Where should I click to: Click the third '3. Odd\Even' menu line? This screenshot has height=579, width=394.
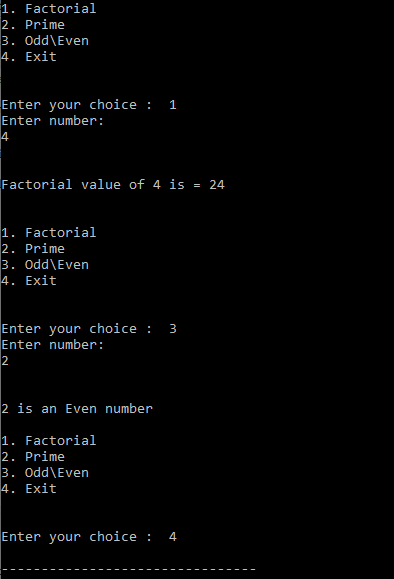[45, 473]
